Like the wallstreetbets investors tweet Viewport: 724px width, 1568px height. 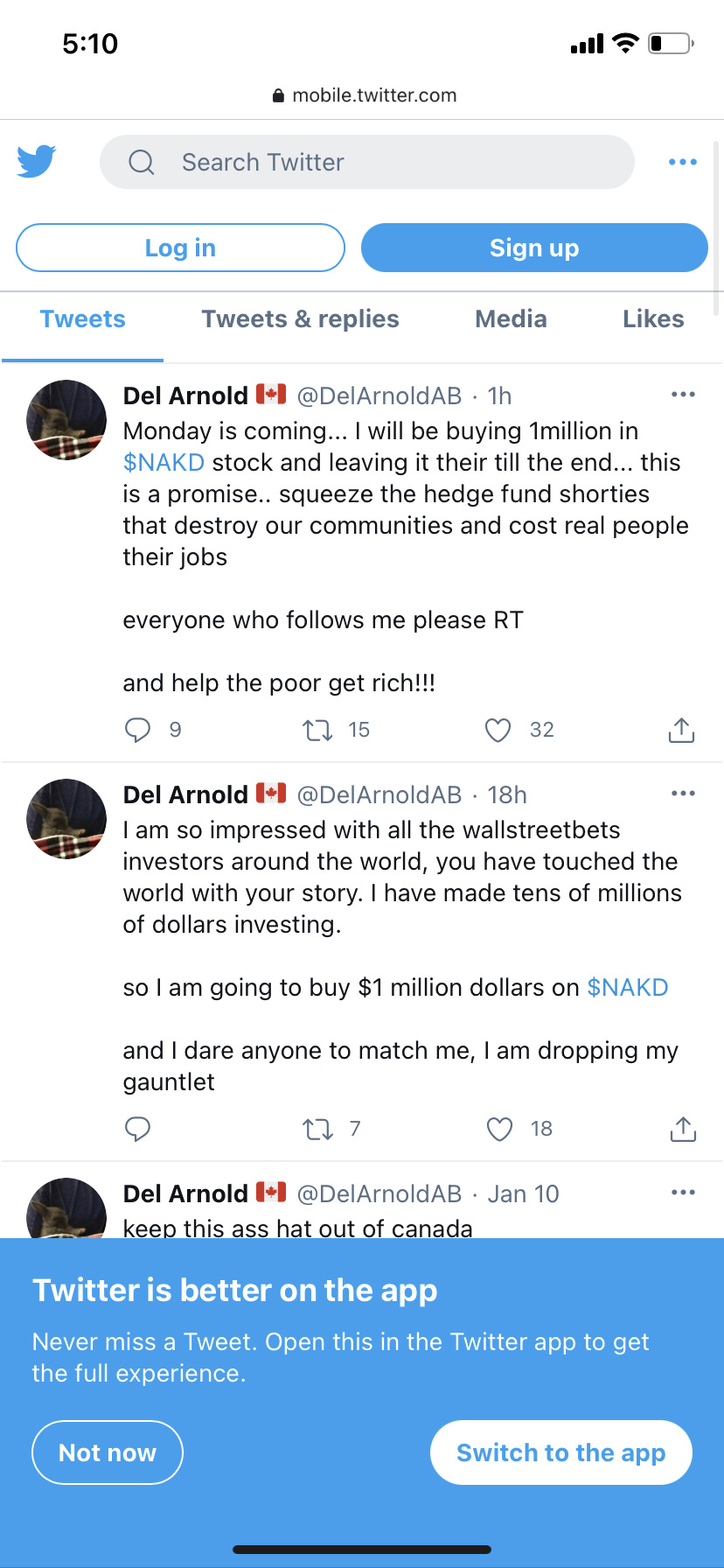(499, 1129)
